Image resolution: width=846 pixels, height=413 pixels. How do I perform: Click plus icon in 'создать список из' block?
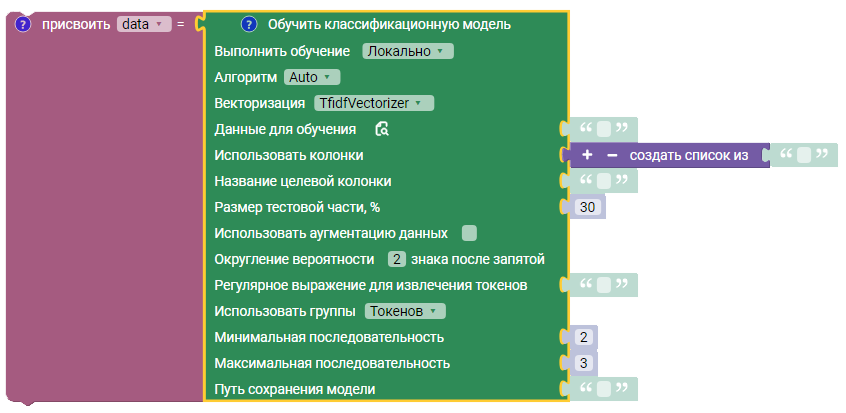coord(587,155)
